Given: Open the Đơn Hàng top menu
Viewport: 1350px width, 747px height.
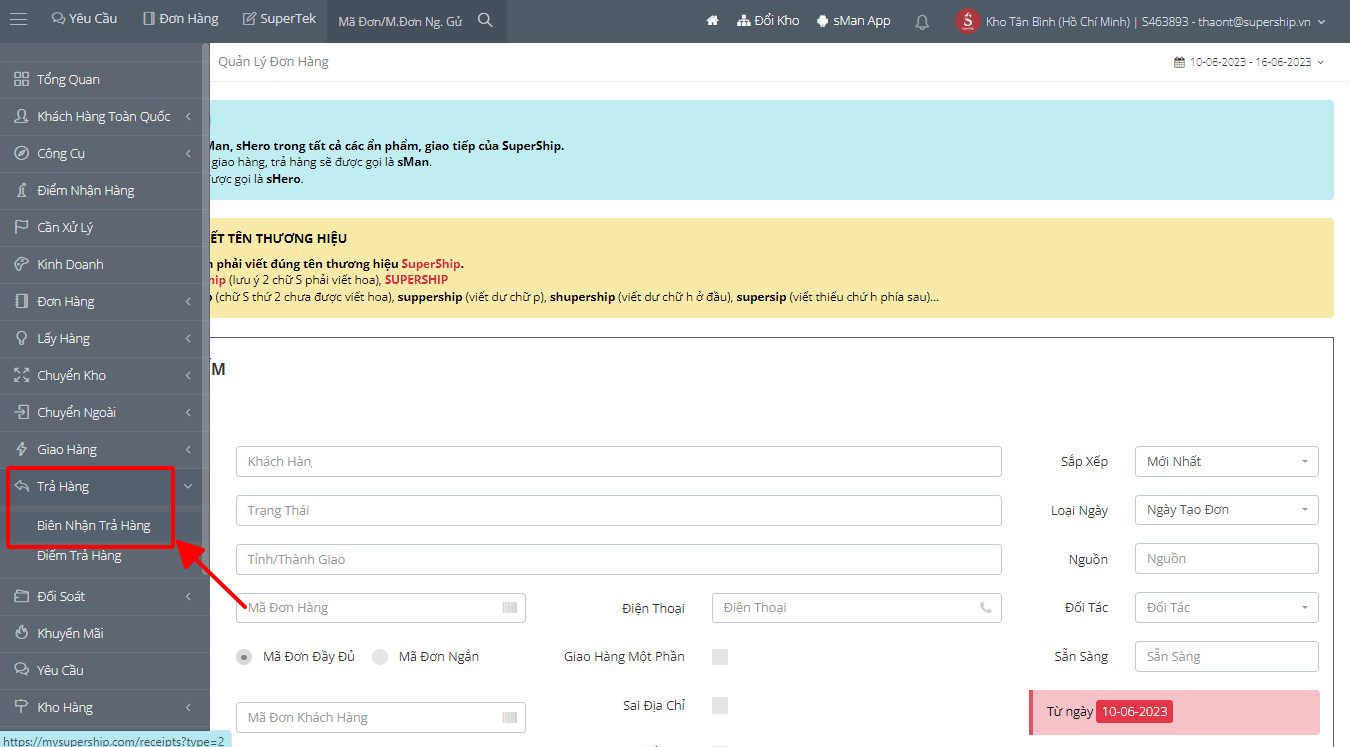Looking at the screenshot, I should (x=180, y=20).
